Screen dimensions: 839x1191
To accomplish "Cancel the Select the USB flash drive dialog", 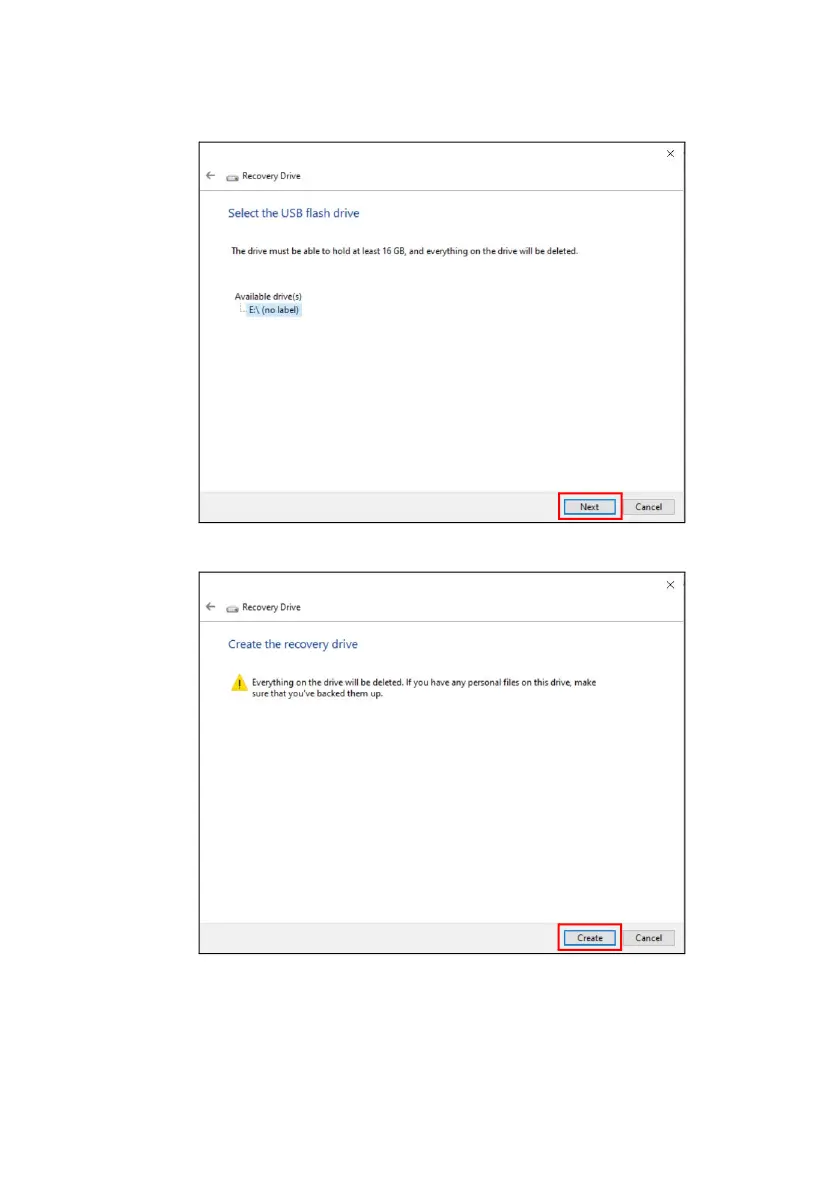I will 648,507.
